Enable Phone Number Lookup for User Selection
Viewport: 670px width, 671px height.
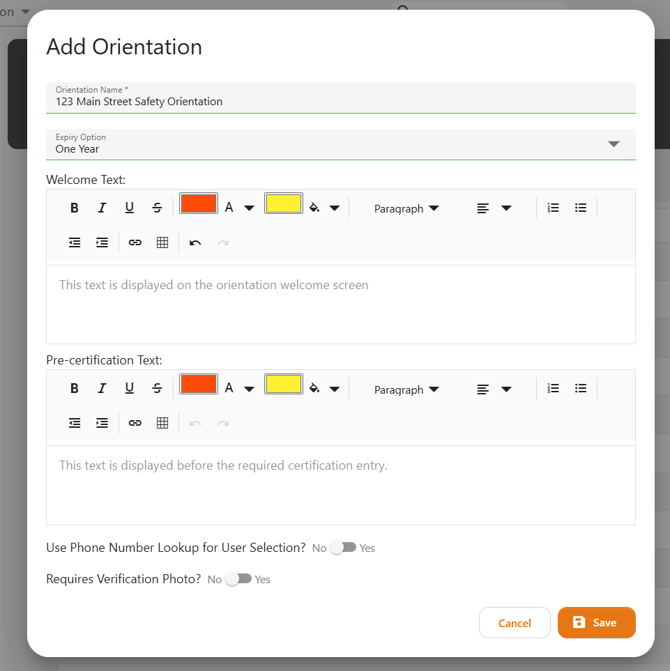343,548
